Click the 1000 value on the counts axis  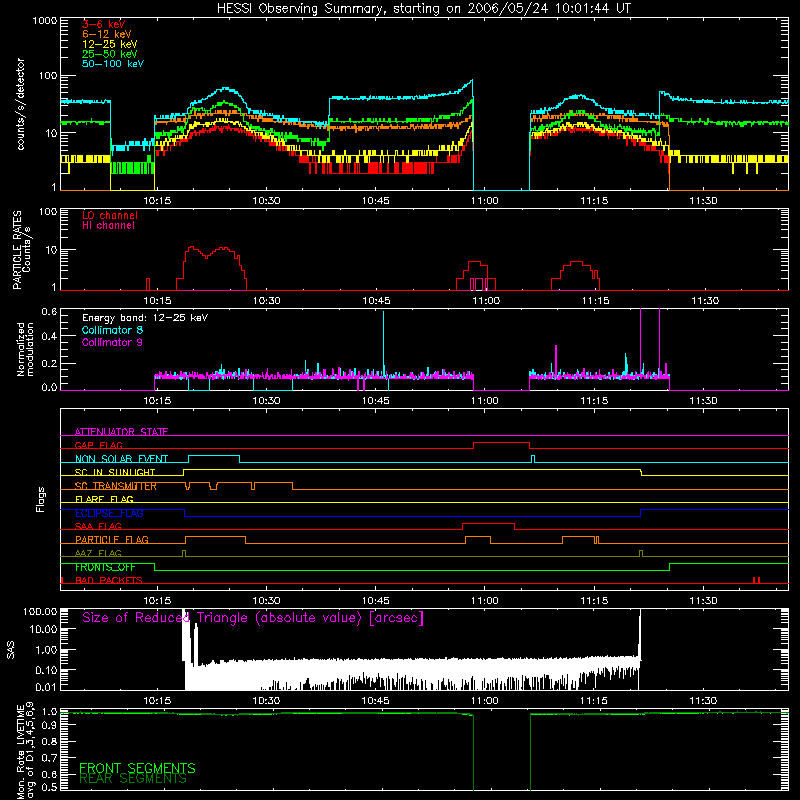[x=45, y=21]
